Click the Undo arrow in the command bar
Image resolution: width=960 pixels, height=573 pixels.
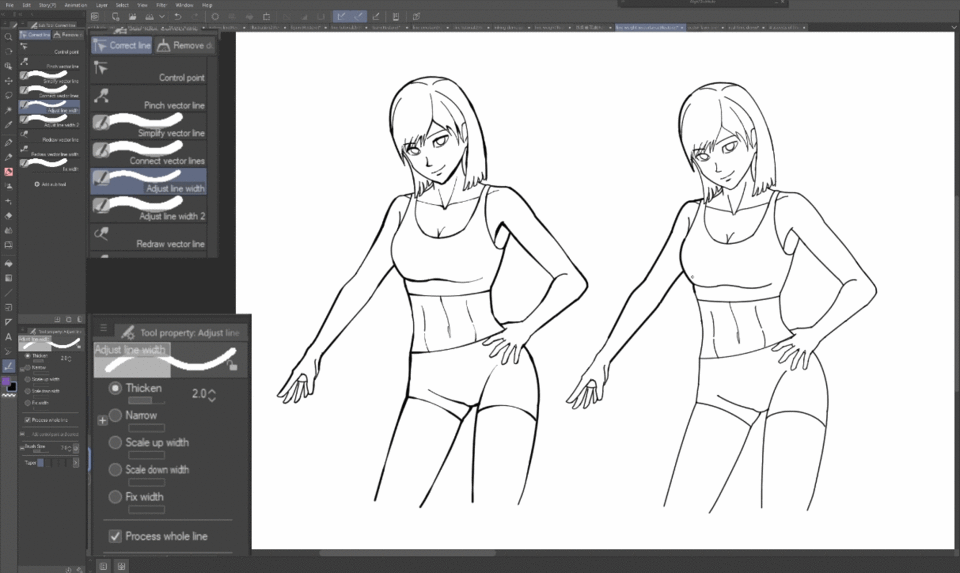point(178,16)
